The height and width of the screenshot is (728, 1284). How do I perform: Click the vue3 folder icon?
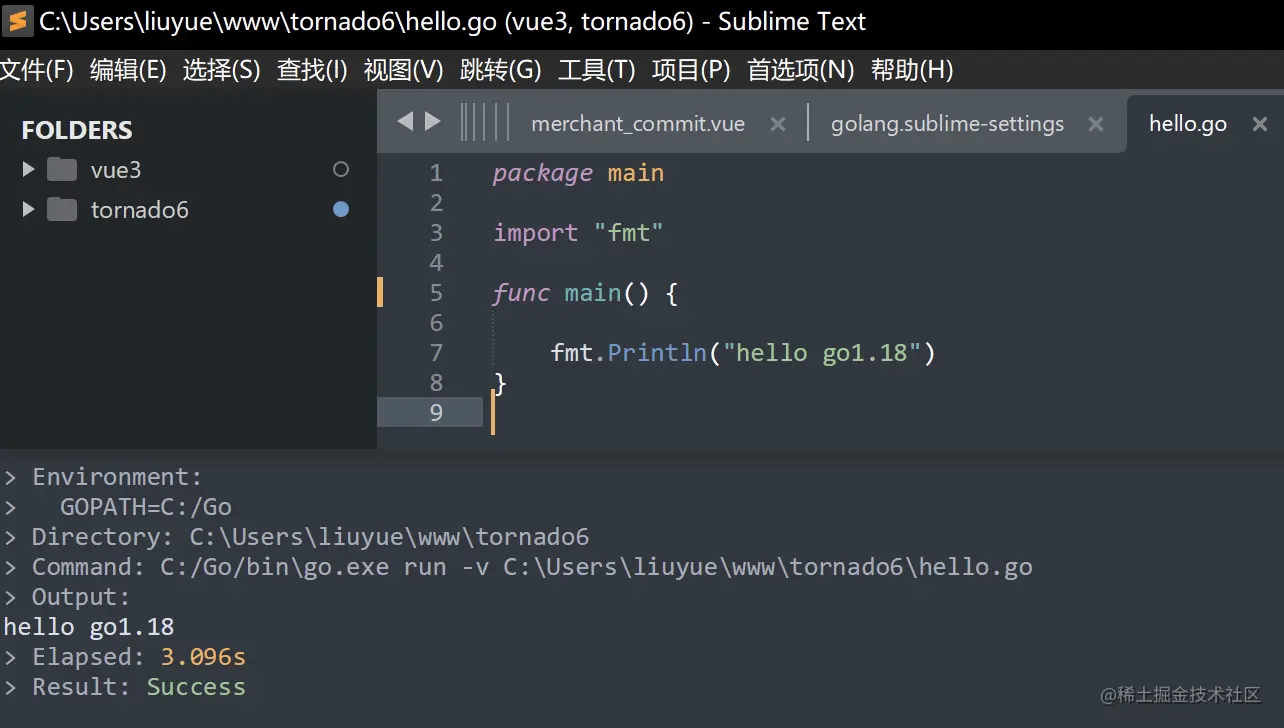[x=62, y=170]
